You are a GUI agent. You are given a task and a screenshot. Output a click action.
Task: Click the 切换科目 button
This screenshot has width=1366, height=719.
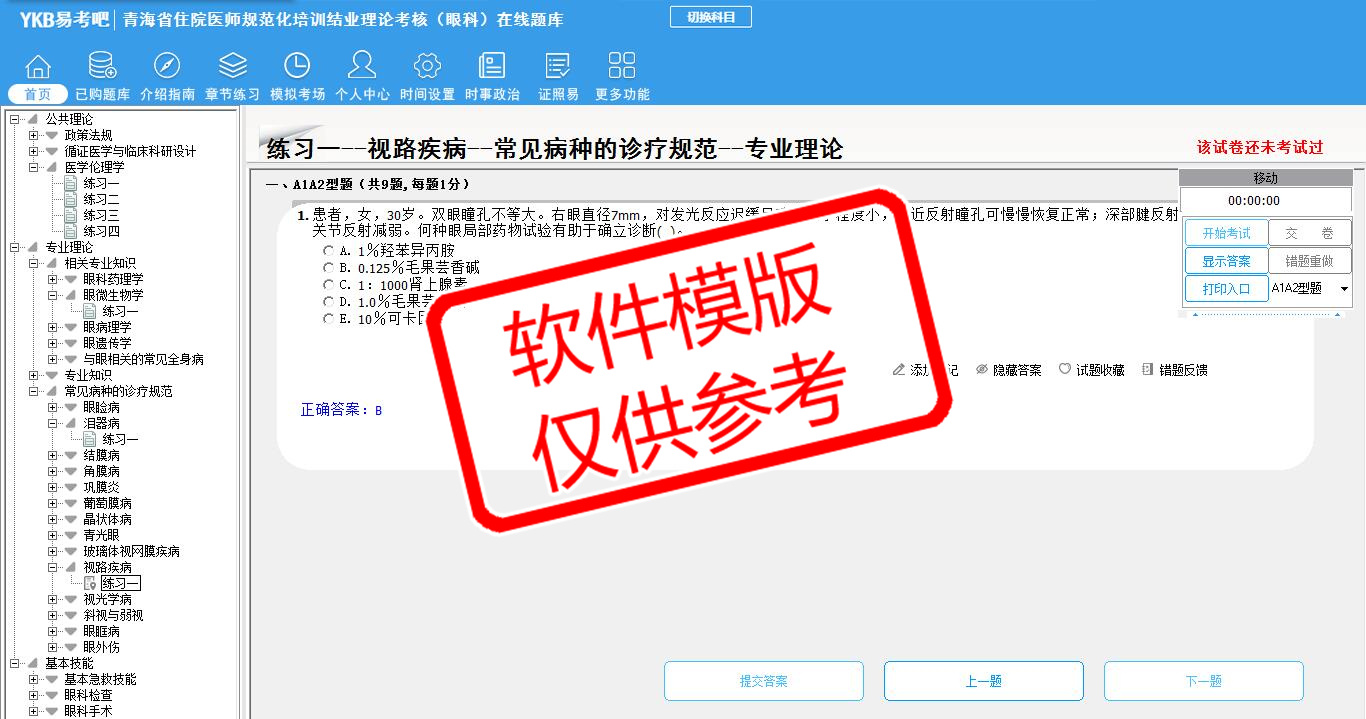click(710, 17)
